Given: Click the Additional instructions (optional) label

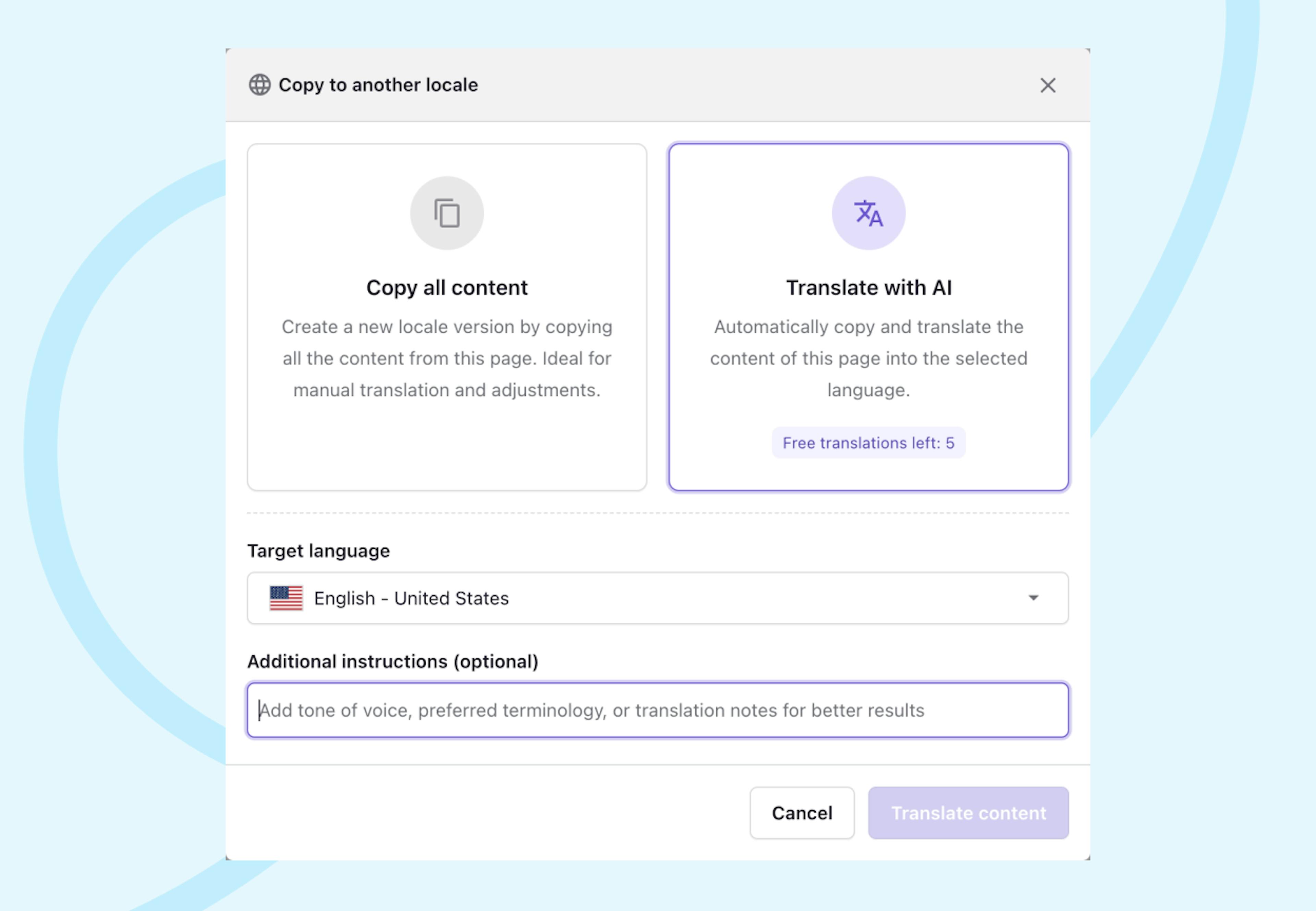Looking at the screenshot, I should point(393,661).
